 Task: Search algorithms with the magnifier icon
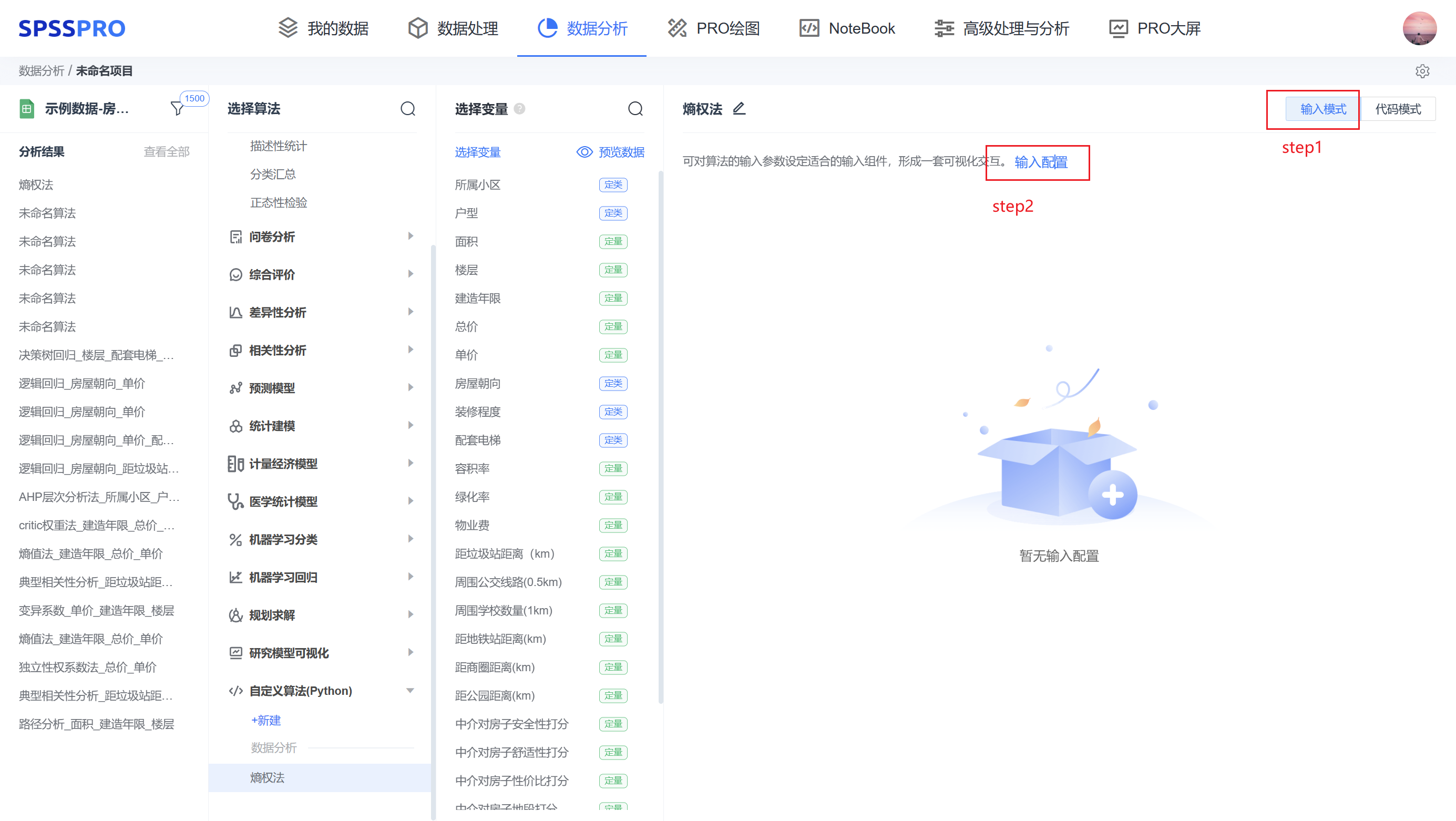tap(408, 108)
